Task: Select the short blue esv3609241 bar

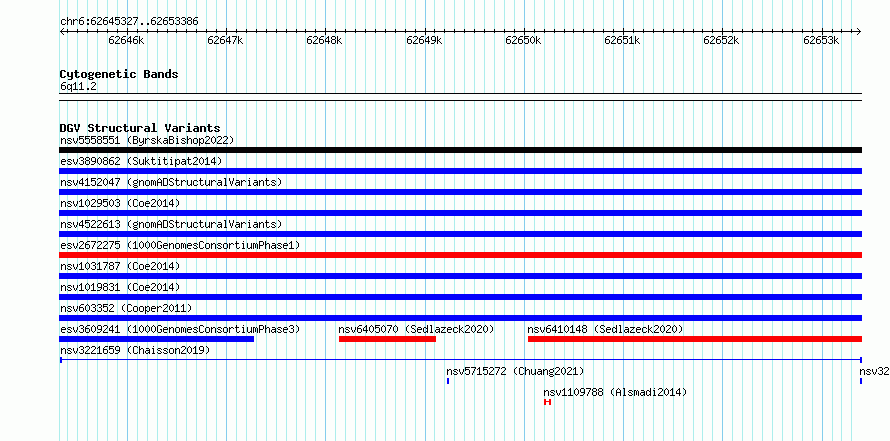Action: pyautogui.click(x=157, y=339)
